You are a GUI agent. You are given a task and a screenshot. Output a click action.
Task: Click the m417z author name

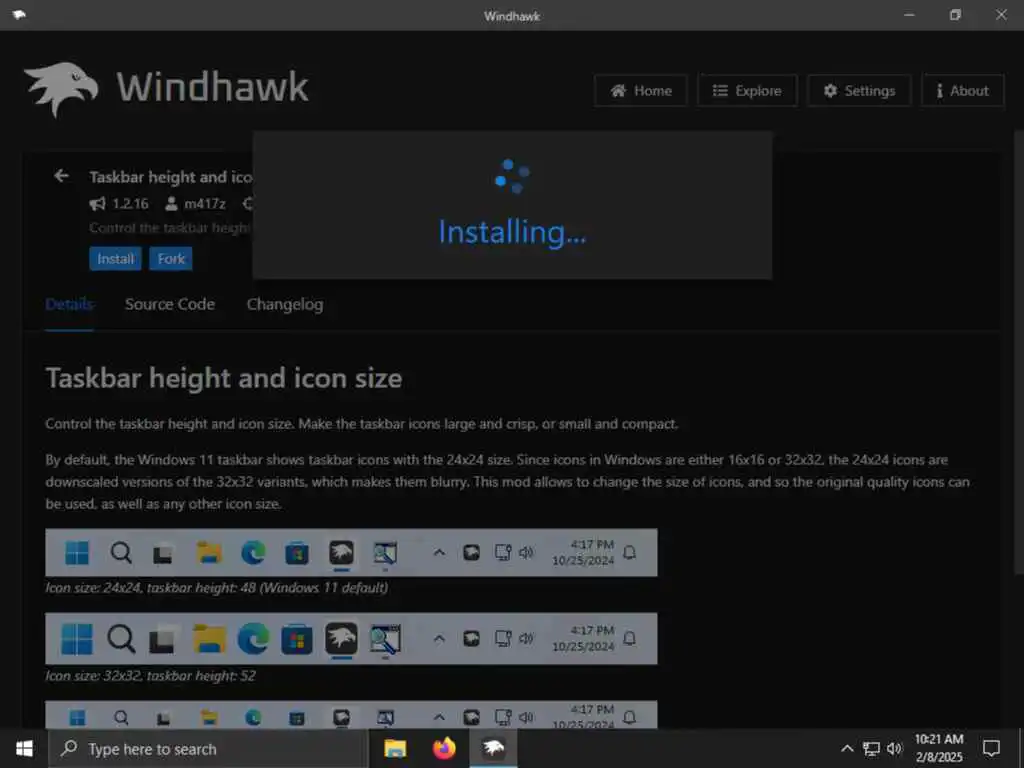[204, 204]
